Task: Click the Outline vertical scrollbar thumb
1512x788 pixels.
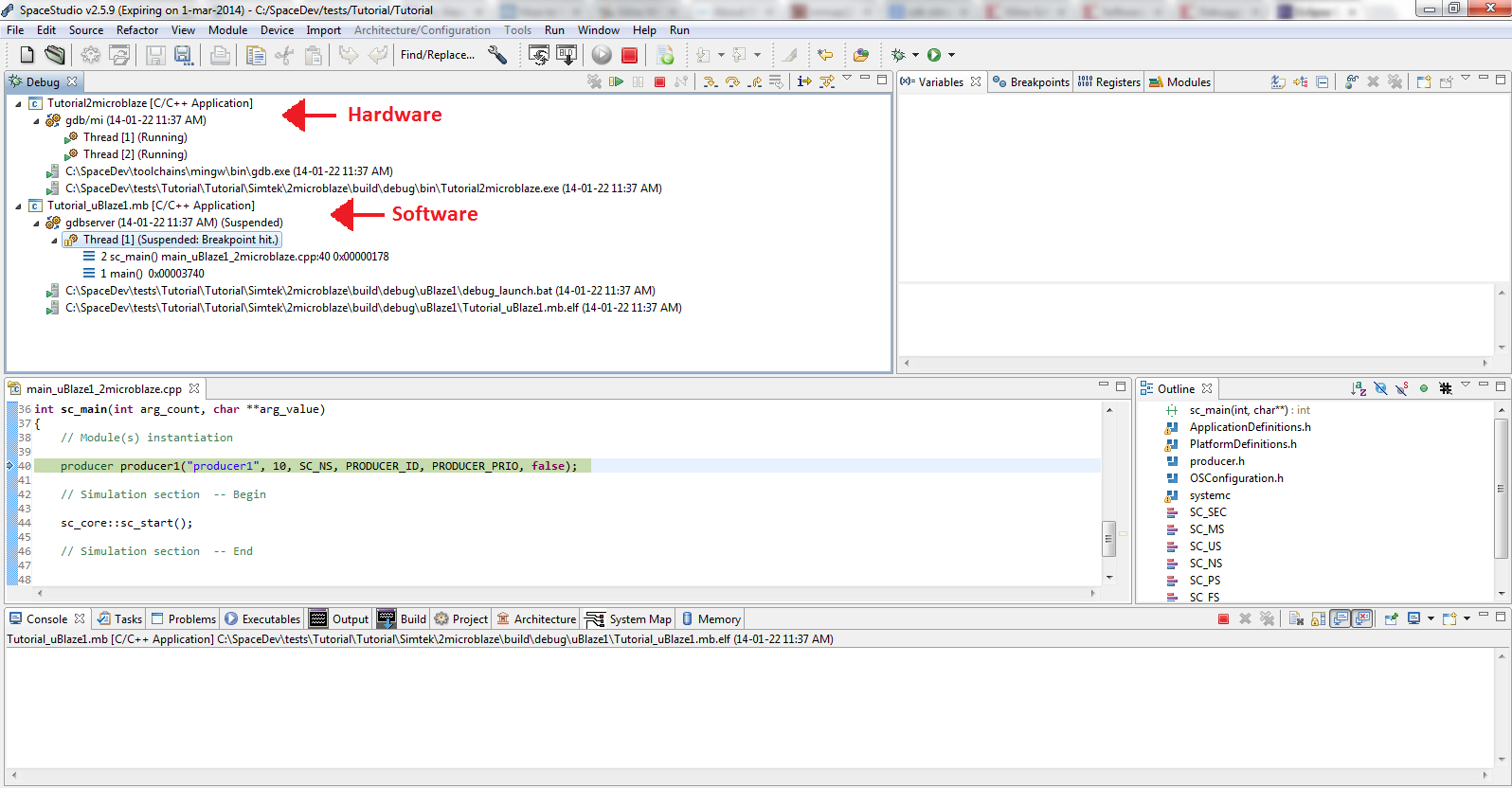Action: pyautogui.click(x=1501, y=487)
